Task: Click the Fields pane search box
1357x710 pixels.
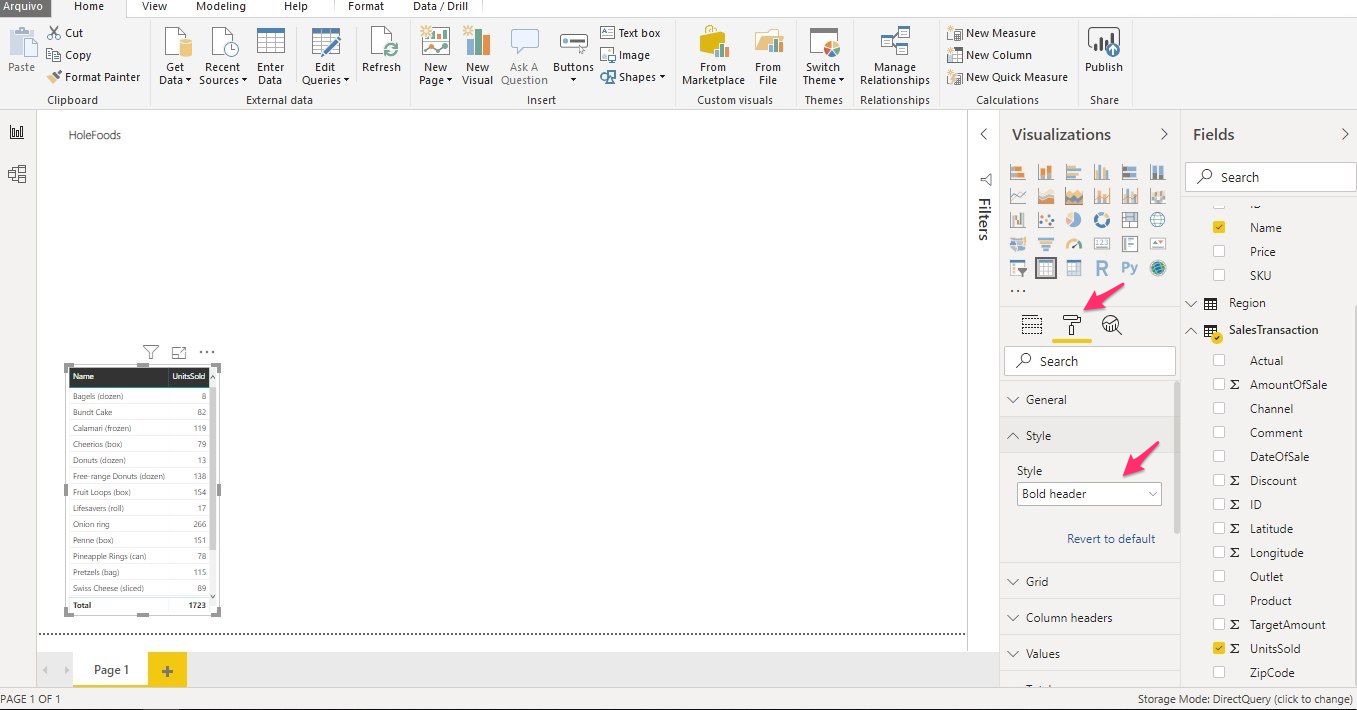Action: point(1270,177)
